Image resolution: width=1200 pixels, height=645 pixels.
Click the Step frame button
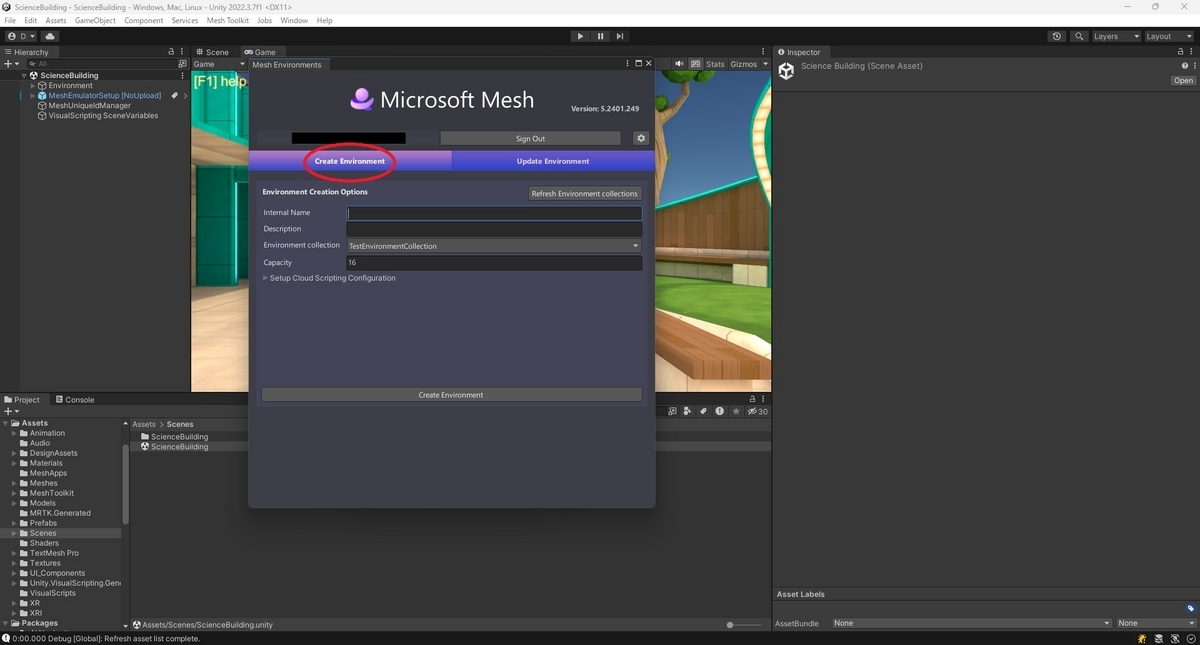click(x=620, y=36)
